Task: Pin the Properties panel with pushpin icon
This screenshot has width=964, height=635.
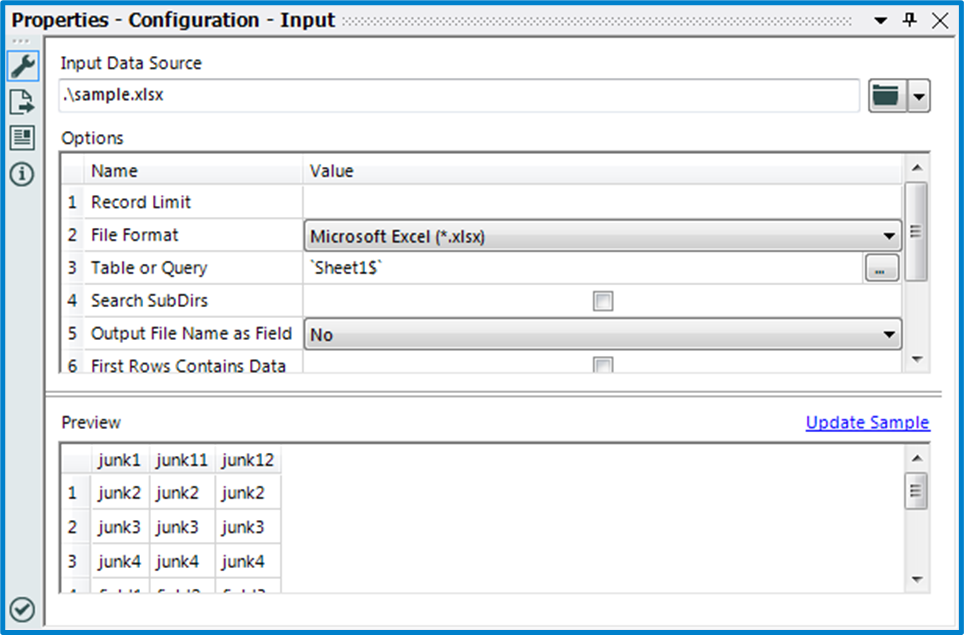Action: tap(909, 20)
